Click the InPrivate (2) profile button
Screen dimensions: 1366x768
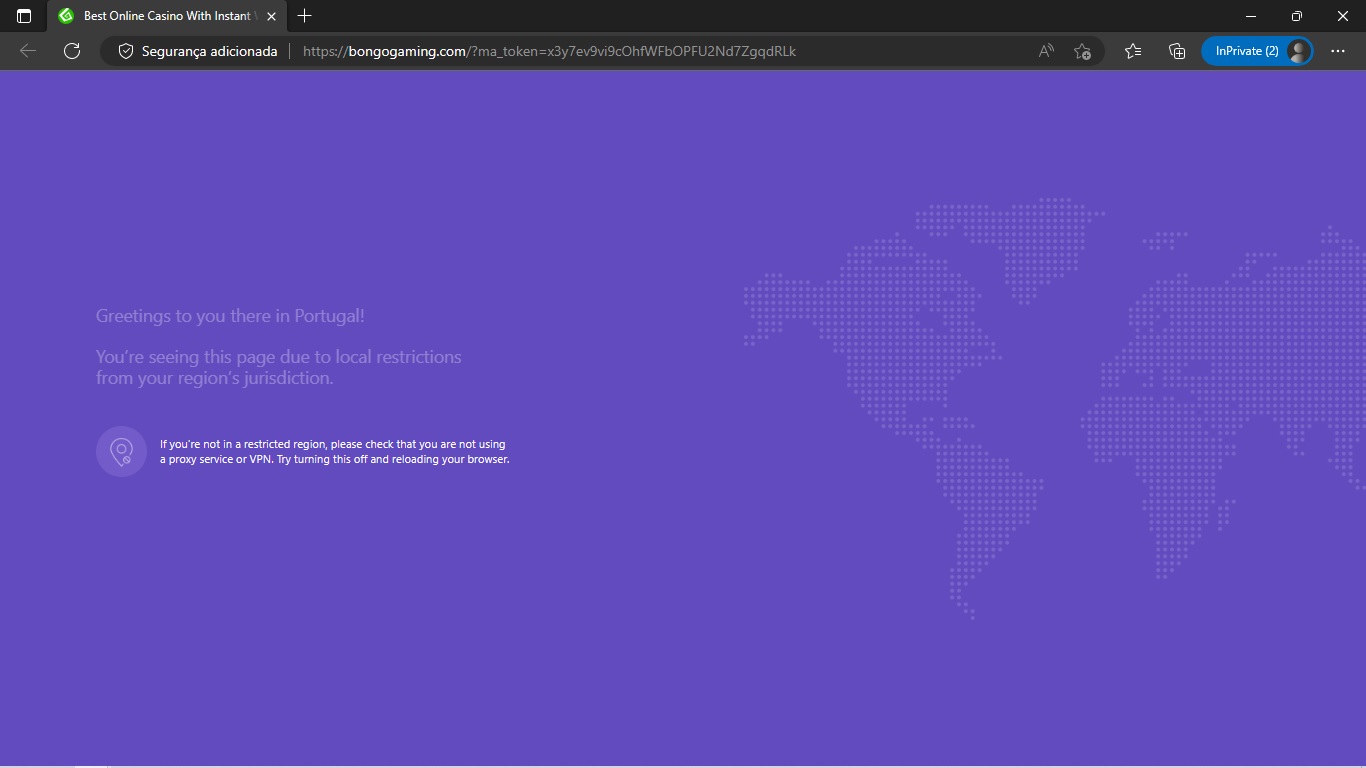click(x=1256, y=51)
